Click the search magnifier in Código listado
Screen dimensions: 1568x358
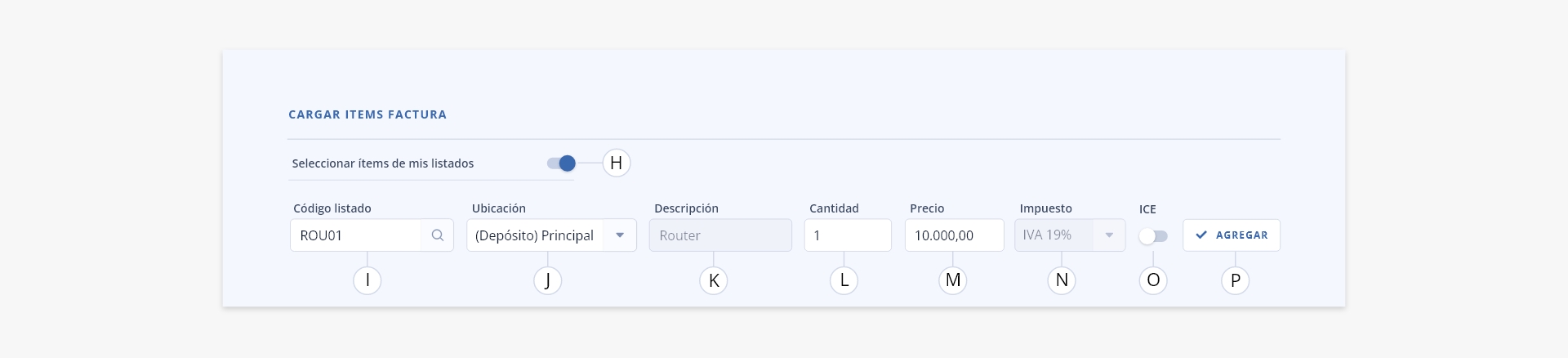pos(438,235)
